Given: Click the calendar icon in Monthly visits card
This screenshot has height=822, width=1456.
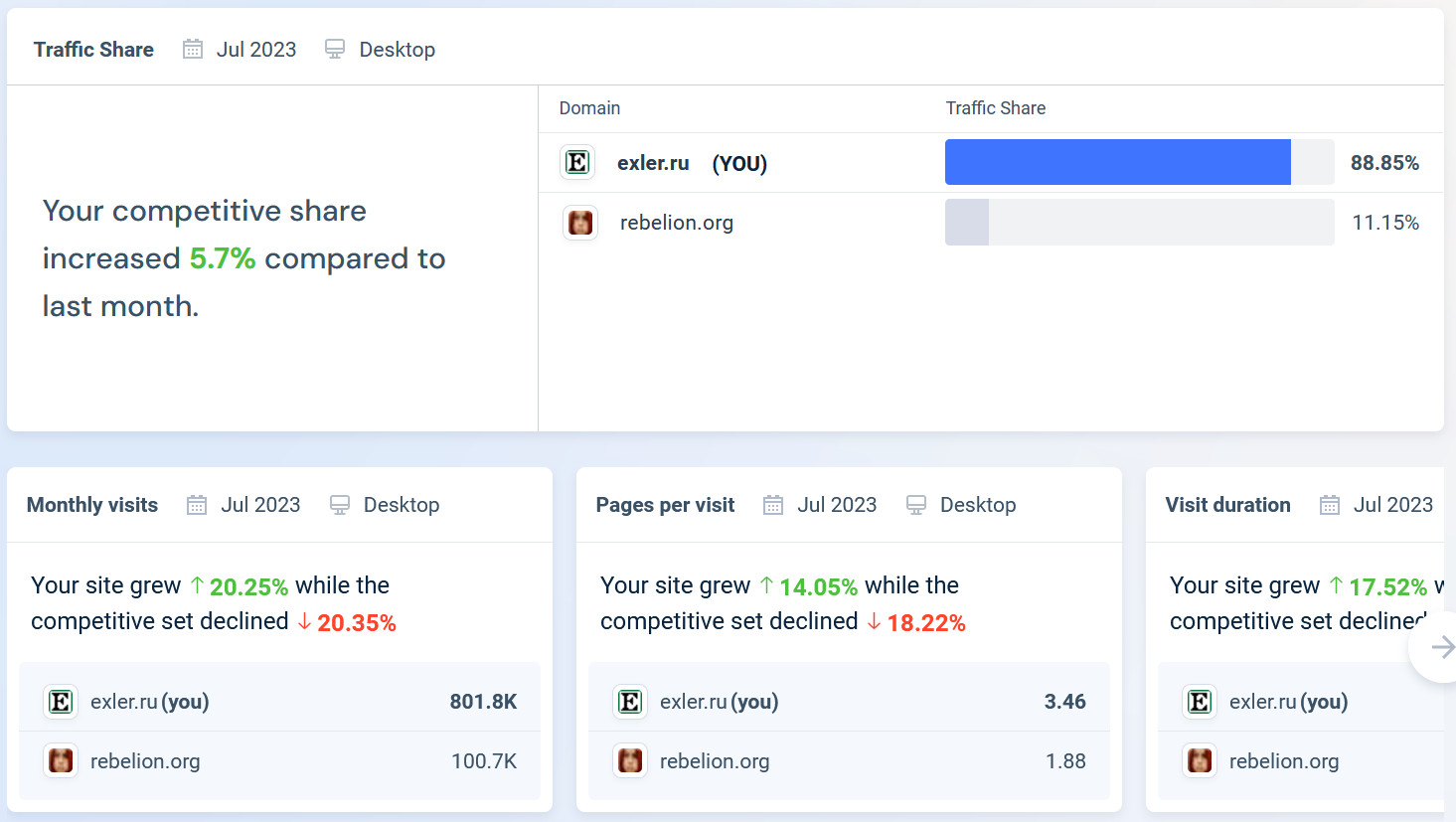Looking at the screenshot, I should [197, 505].
